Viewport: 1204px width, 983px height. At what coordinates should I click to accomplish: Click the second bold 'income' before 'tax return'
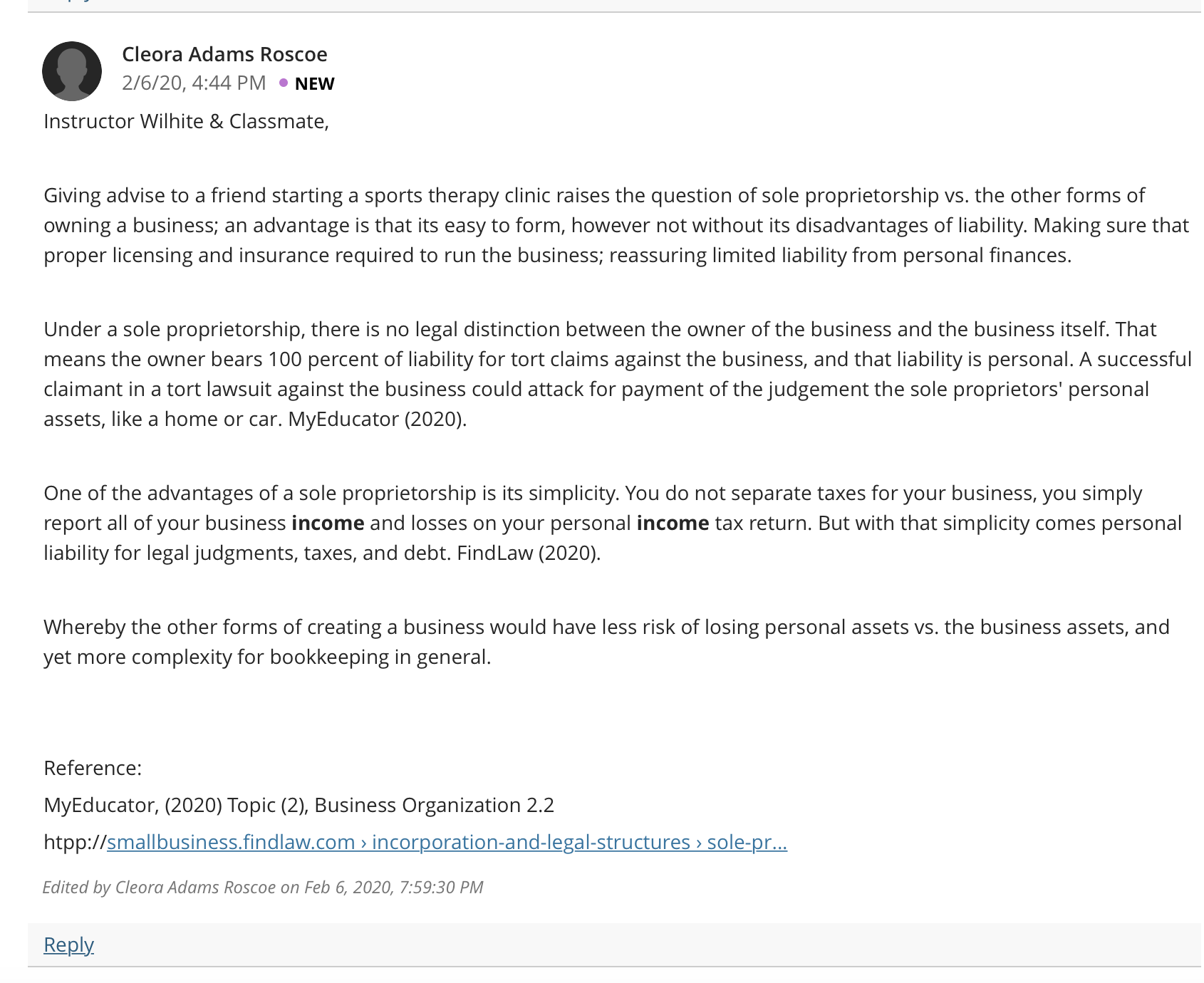(x=673, y=523)
